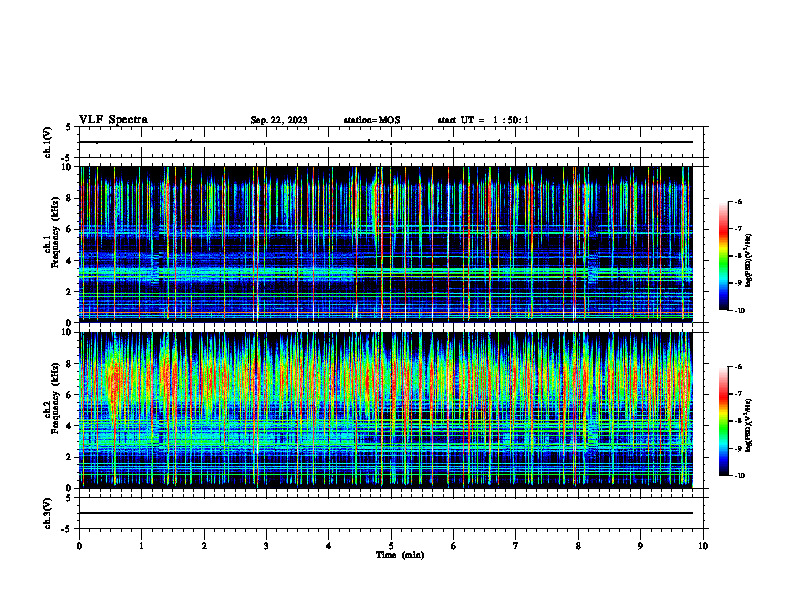Screen dimensions: 792x612
Task: Click the ch.1 frequency axis "6" tick
Action: click(69, 229)
